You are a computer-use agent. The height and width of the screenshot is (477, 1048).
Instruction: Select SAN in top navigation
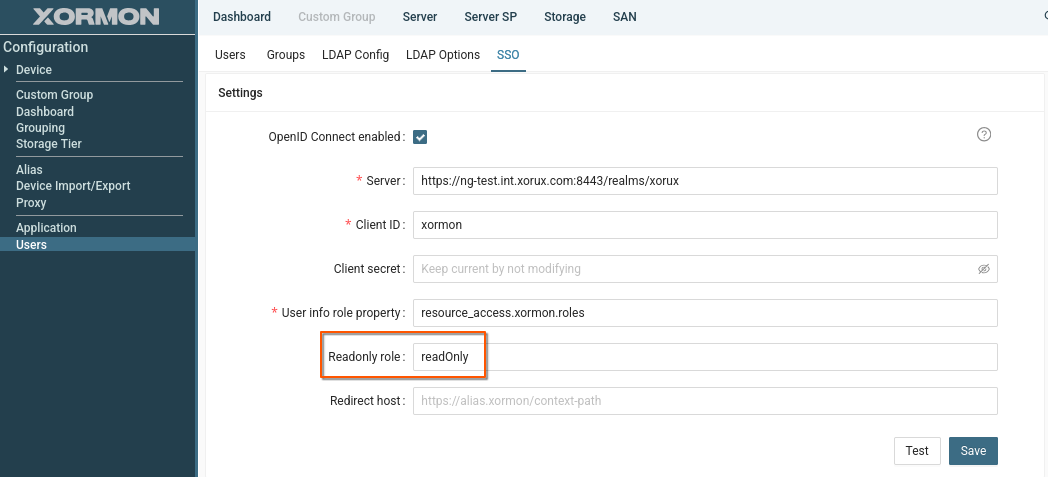click(x=624, y=17)
